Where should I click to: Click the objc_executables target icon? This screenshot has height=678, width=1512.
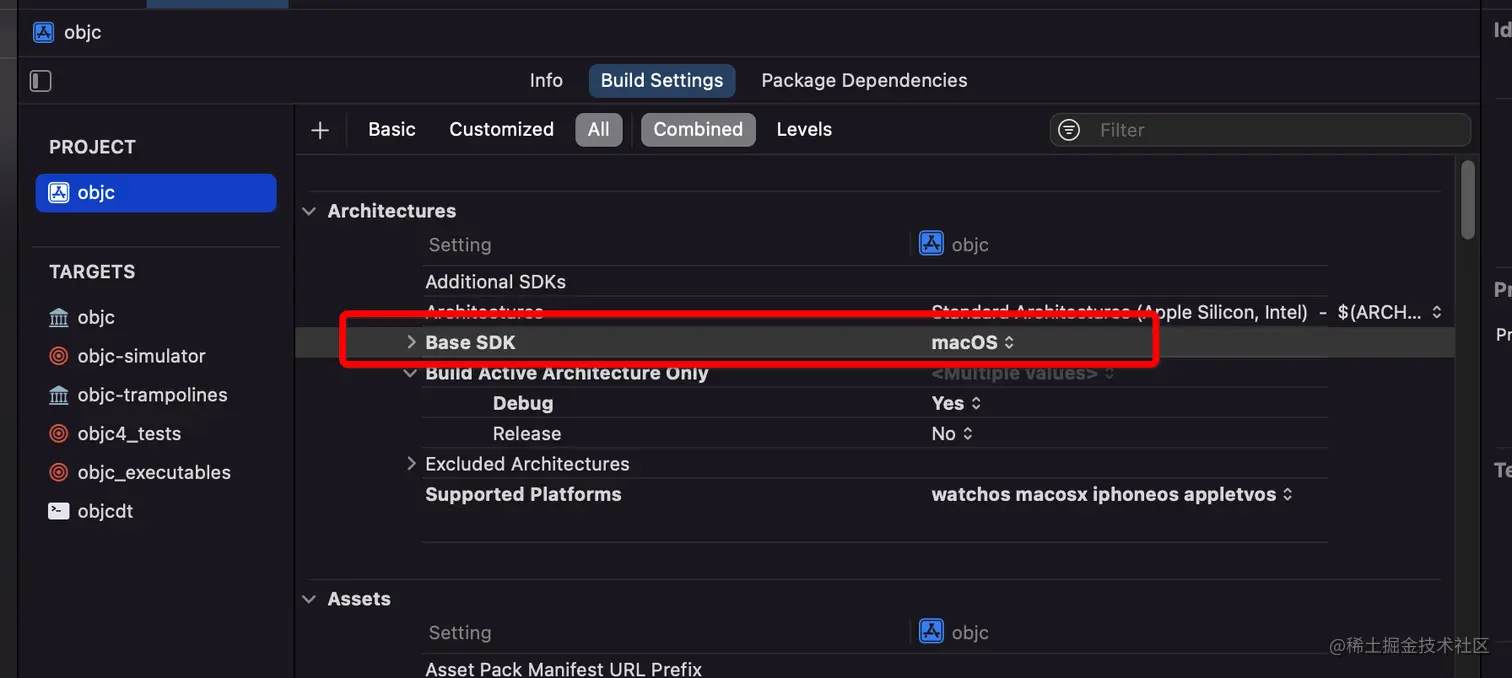tap(59, 473)
